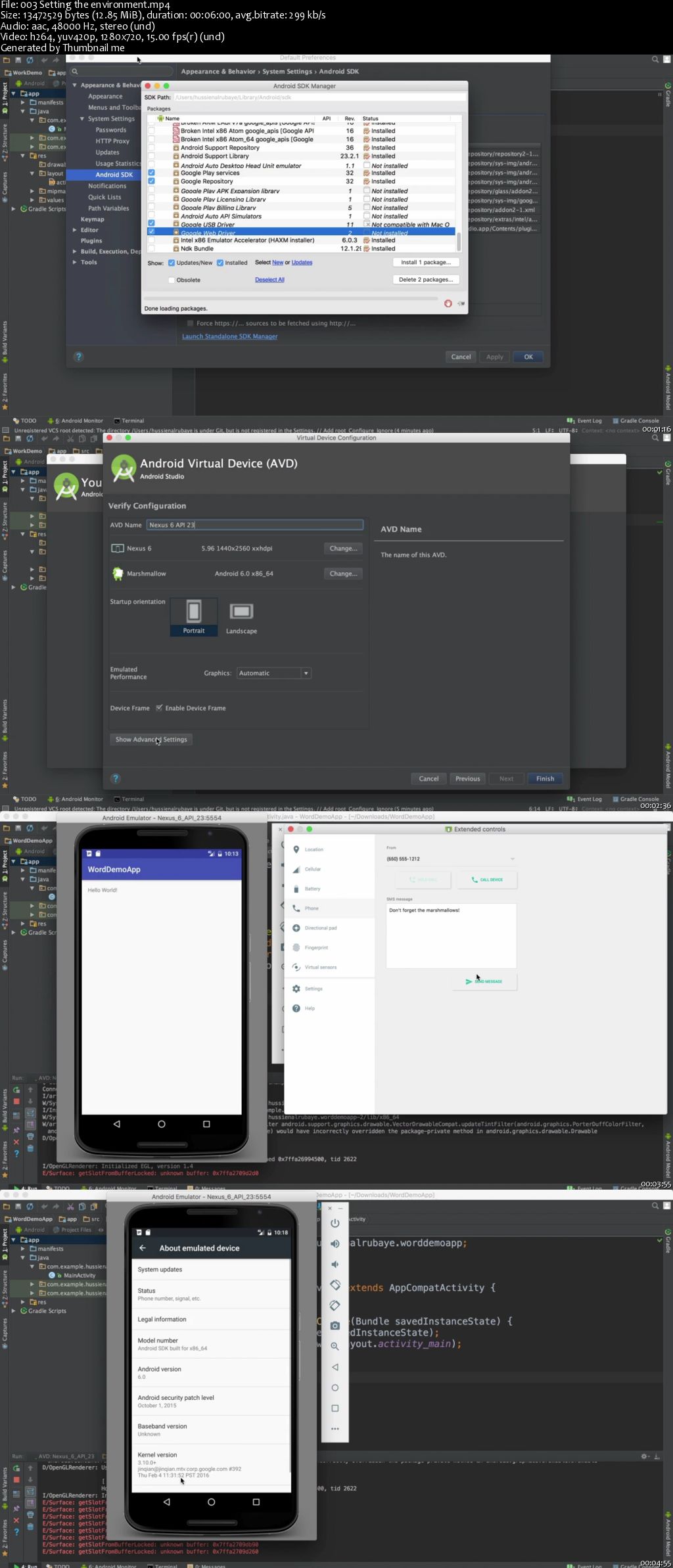Toggle Enable Device Frame checkbox
Image resolution: width=673 pixels, height=1568 pixels.
click(x=159, y=708)
